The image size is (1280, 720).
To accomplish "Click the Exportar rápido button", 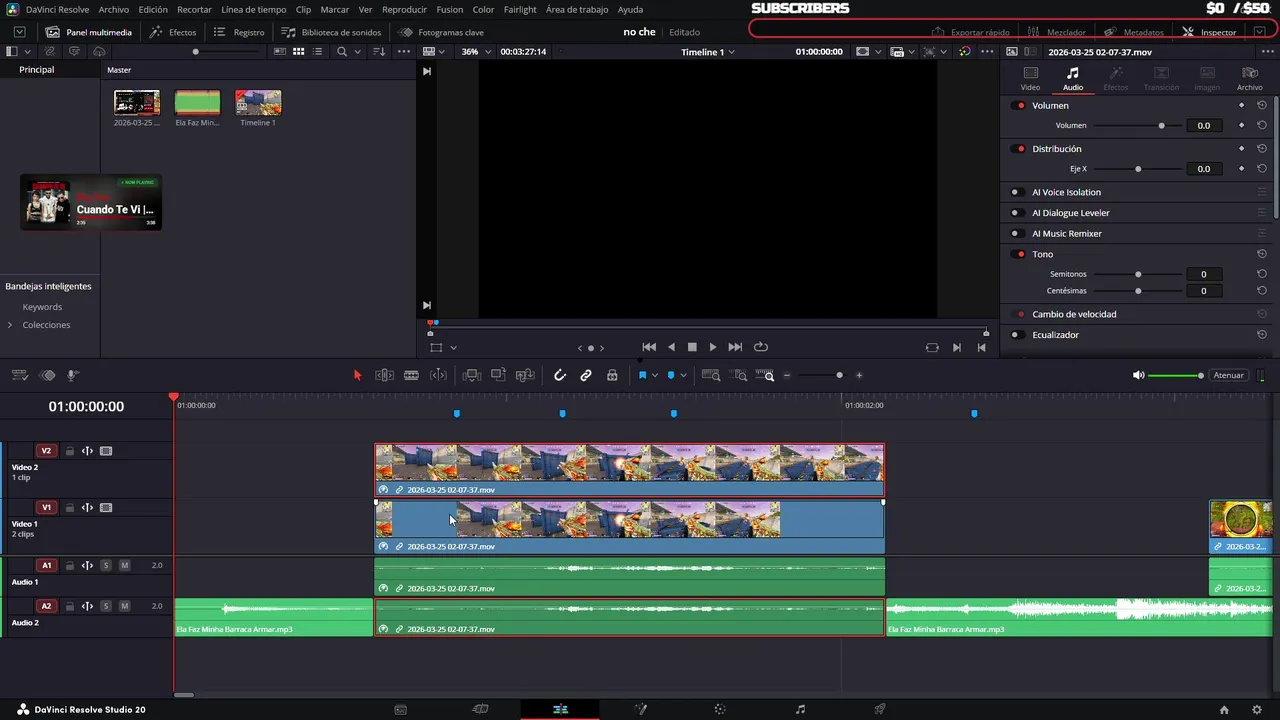I will click(x=971, y=32).
